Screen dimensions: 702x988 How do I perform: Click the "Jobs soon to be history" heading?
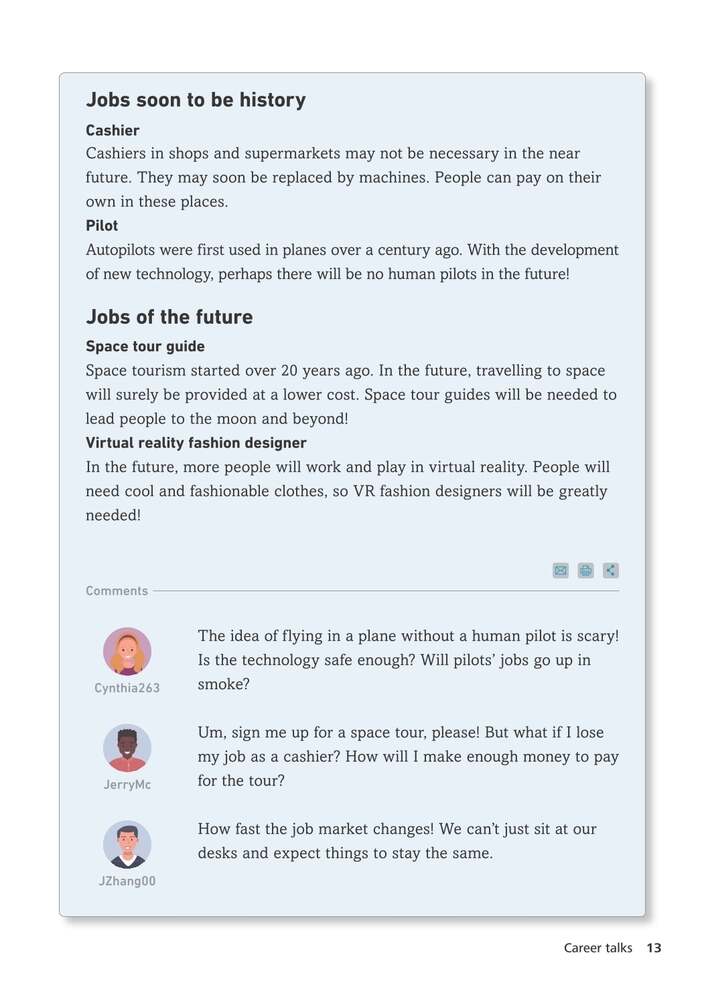click(x=196, y=100)
